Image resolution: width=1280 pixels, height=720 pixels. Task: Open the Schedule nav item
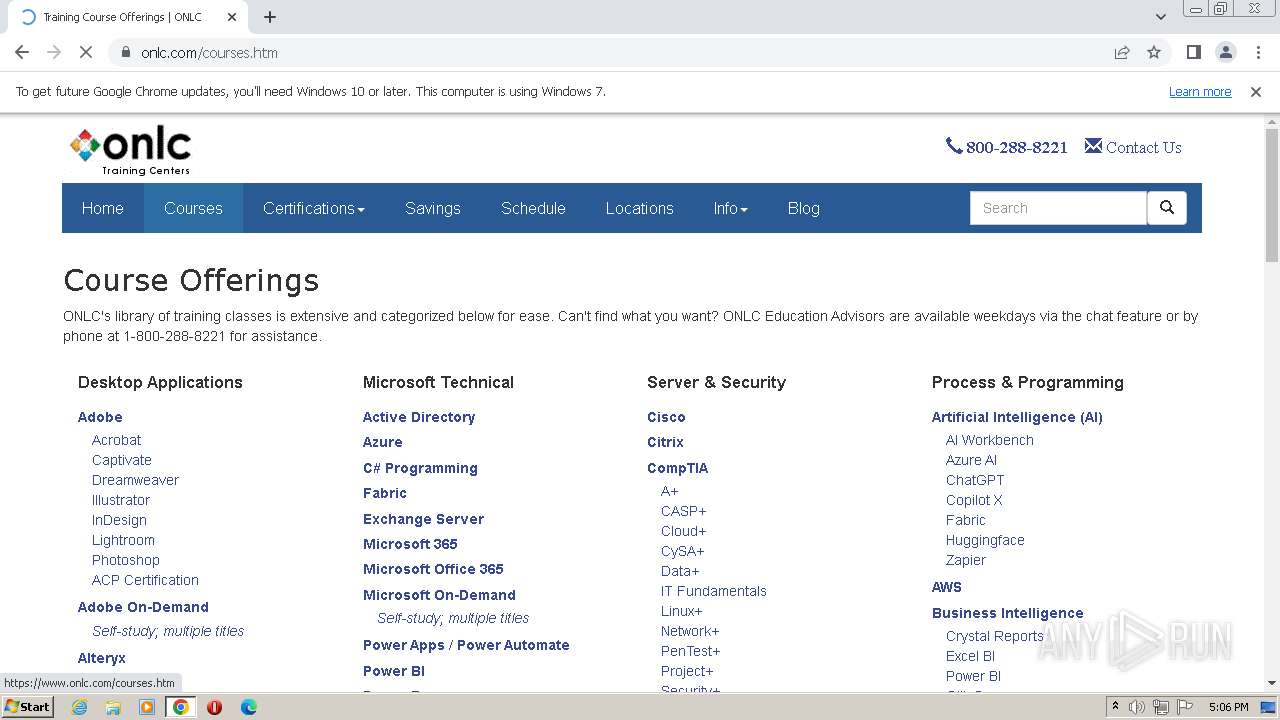(x=533, y=208)
